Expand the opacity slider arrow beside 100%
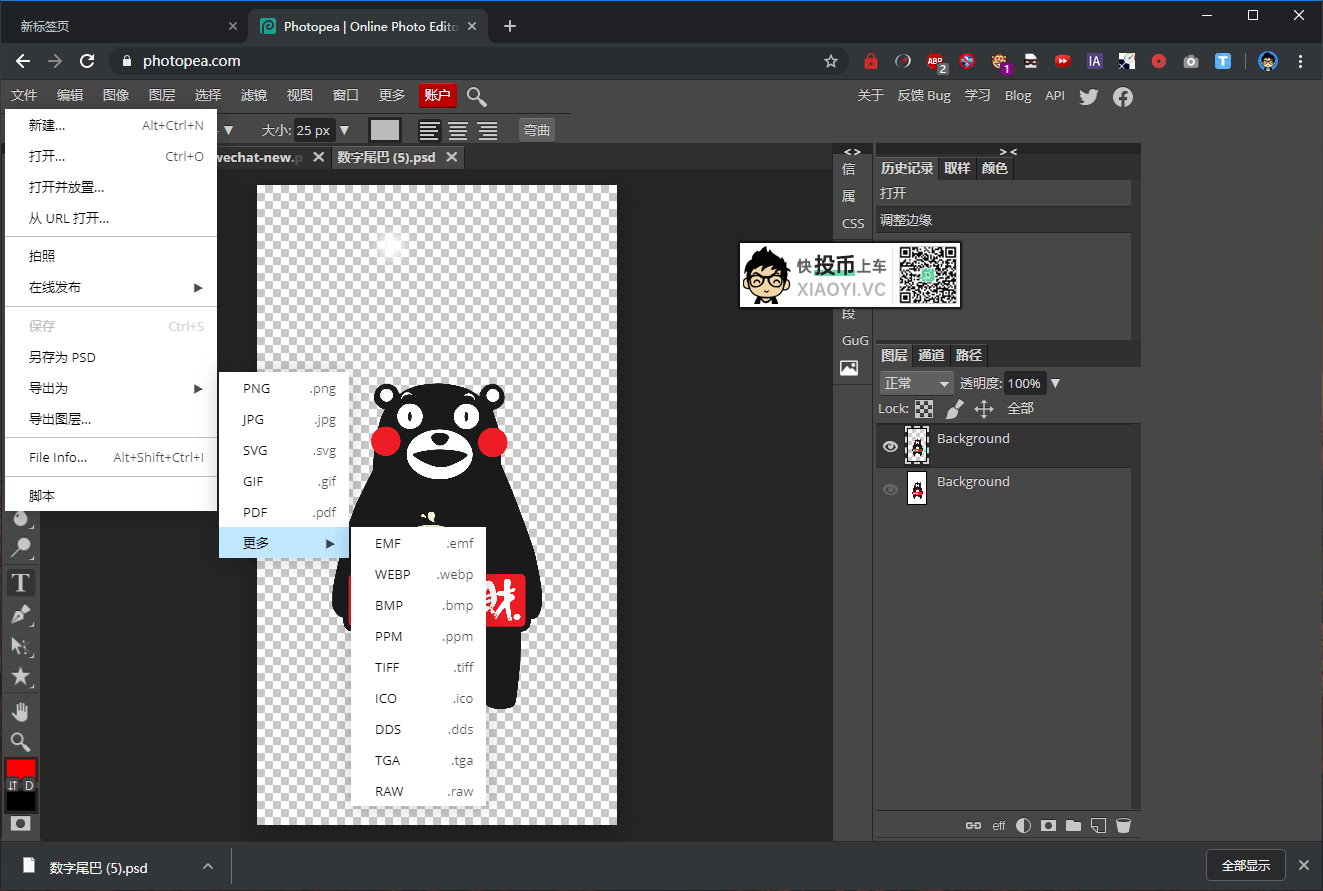The height and width of the screenshot is (891, 1323). pyautogui.click(x=1055, y=384)
